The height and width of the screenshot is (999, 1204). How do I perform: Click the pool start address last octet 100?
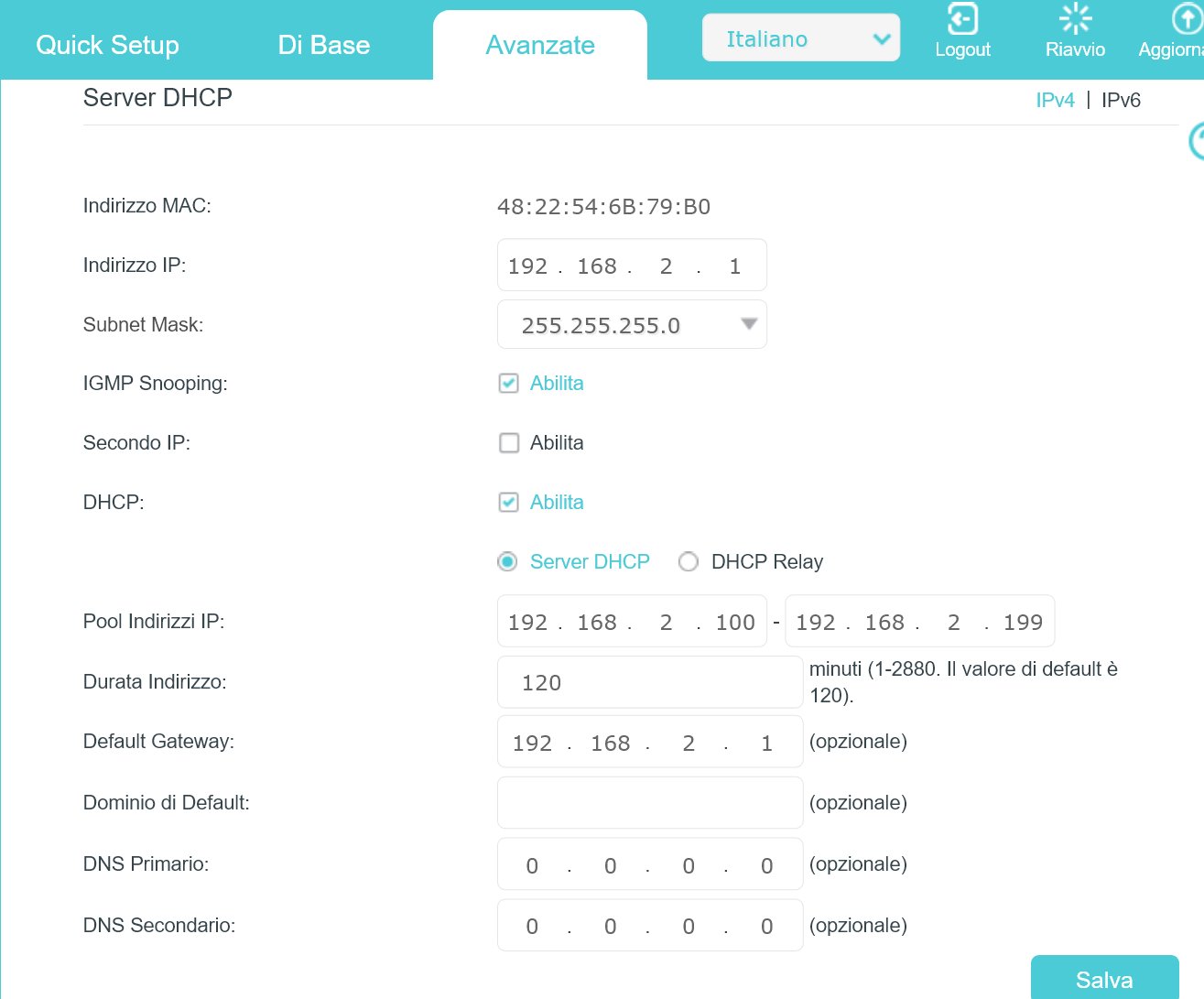[735, 623]
